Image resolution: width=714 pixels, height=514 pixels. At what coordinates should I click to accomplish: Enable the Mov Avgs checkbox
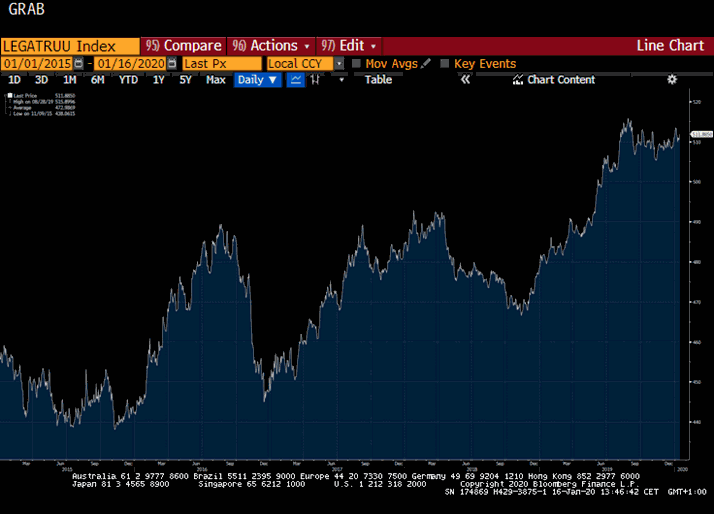(x=357, y=63)
